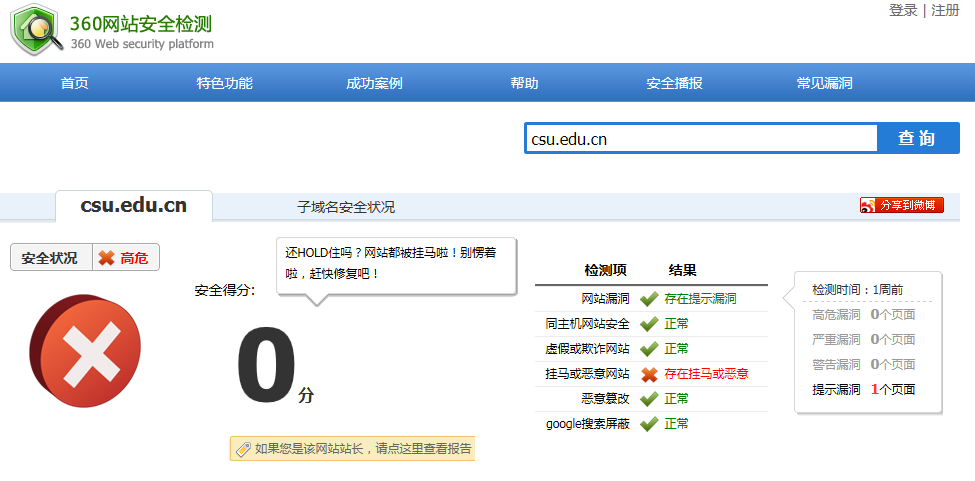975x481 pixels.
Task: Open the 首页 navigation item
Action: 74,83
